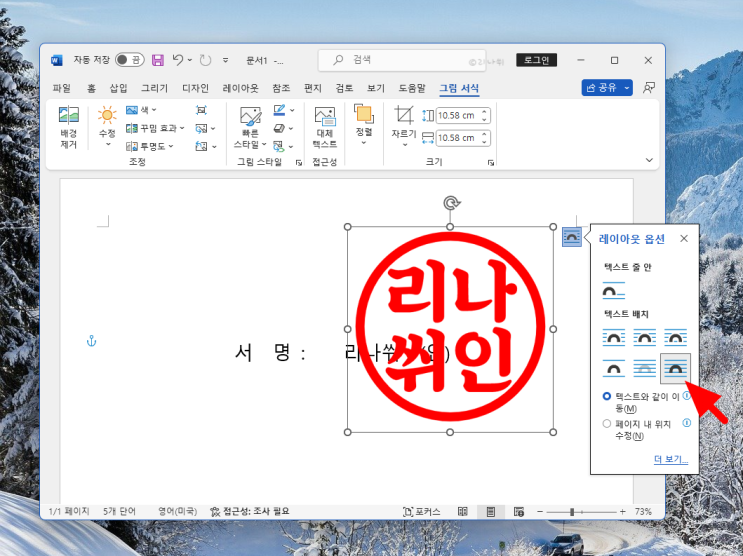Select In Line with Text (텍스트 줄 안) layout
The width and height of the screenshot is (743, 556).
pyautogui.click(x=614, y=290)
